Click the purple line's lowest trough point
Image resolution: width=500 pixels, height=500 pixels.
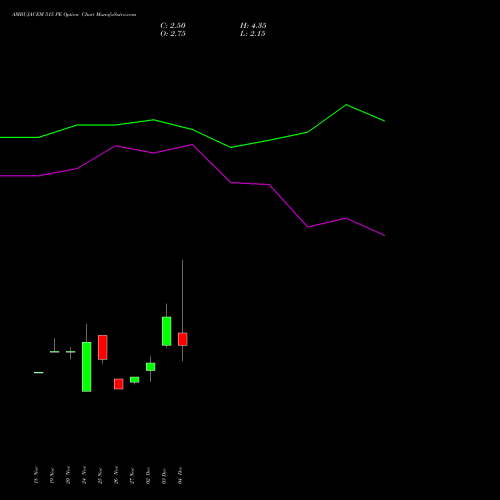coord(384,235)
